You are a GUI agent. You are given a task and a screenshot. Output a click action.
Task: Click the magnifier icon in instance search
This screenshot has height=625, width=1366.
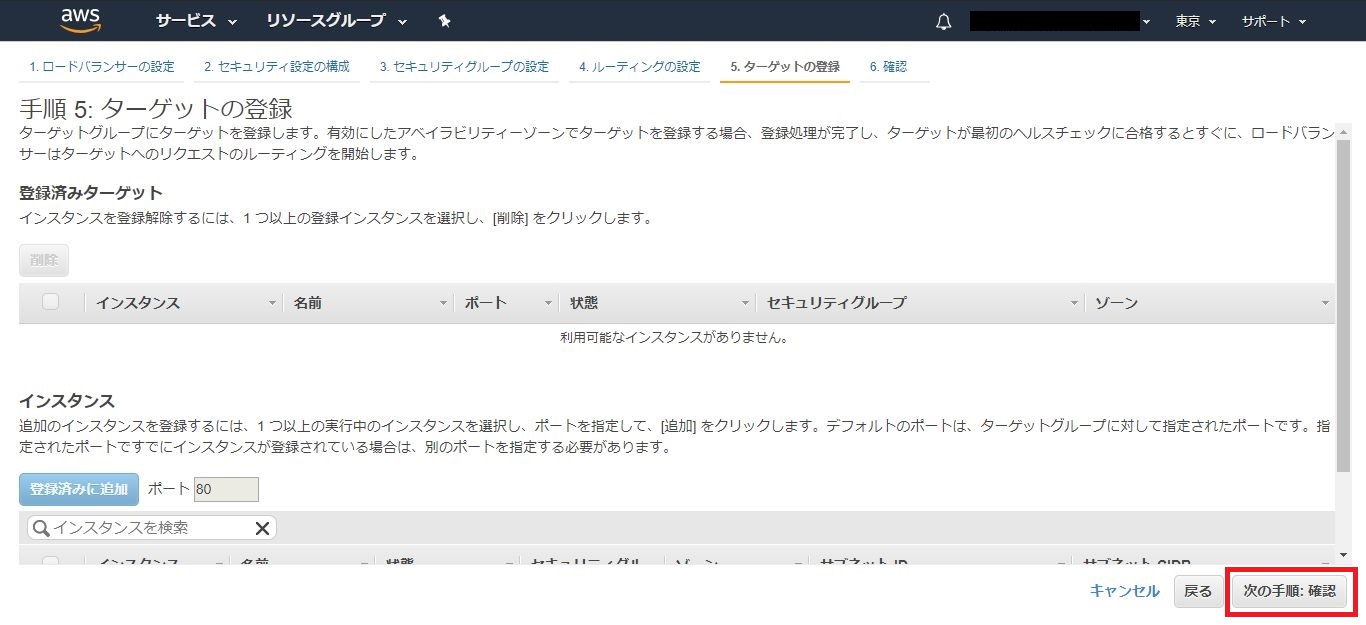coord(40,528)
